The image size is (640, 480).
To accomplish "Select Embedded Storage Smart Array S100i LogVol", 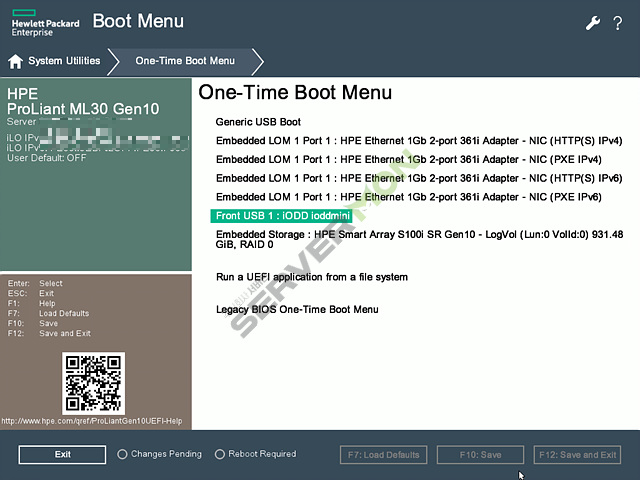I will pyautogui.click(x=419, y=239).
